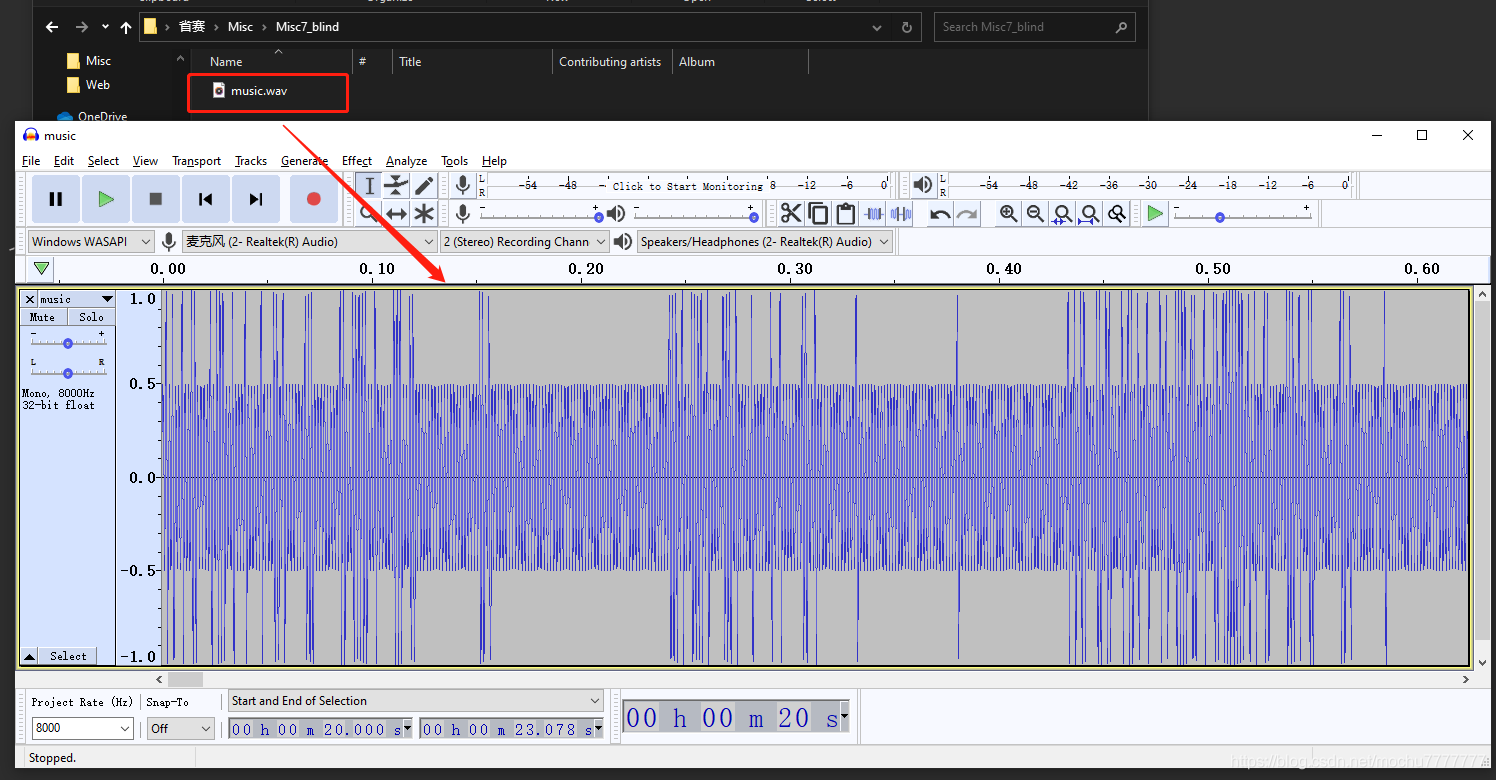
Task: Click the green timeline playhead triangle
Action: pyautogui.click(x=41, y=268)
